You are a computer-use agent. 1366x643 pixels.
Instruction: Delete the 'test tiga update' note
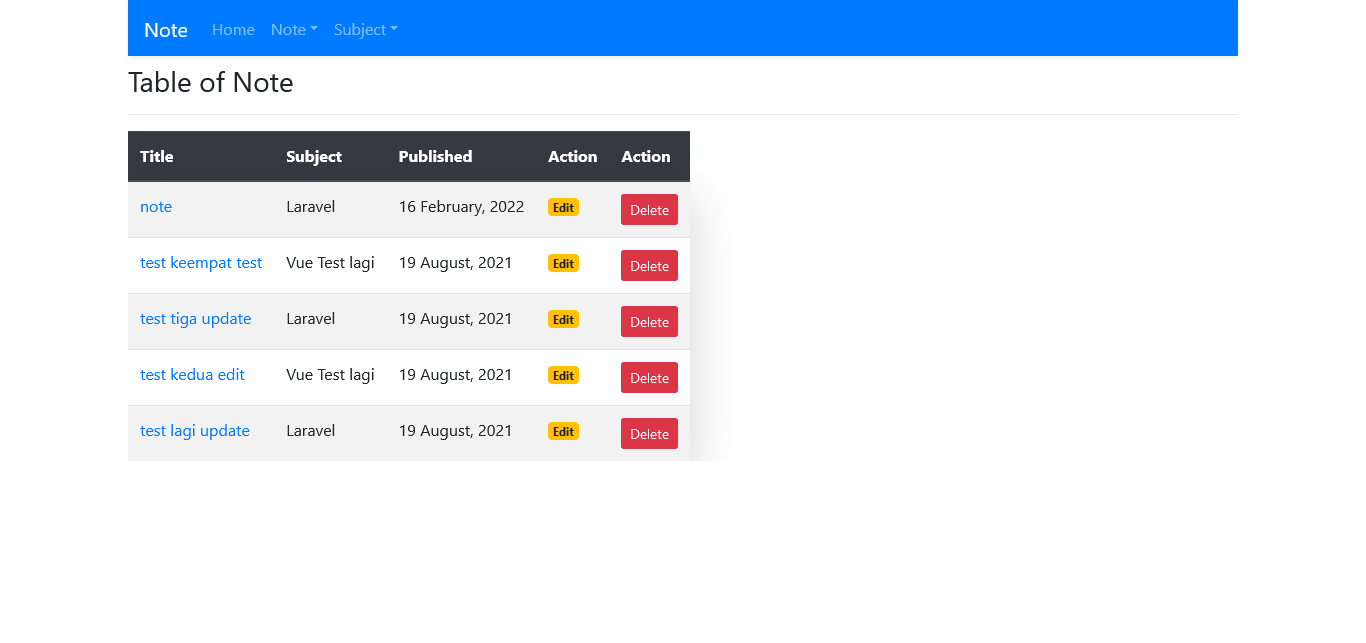coord(649,322)
